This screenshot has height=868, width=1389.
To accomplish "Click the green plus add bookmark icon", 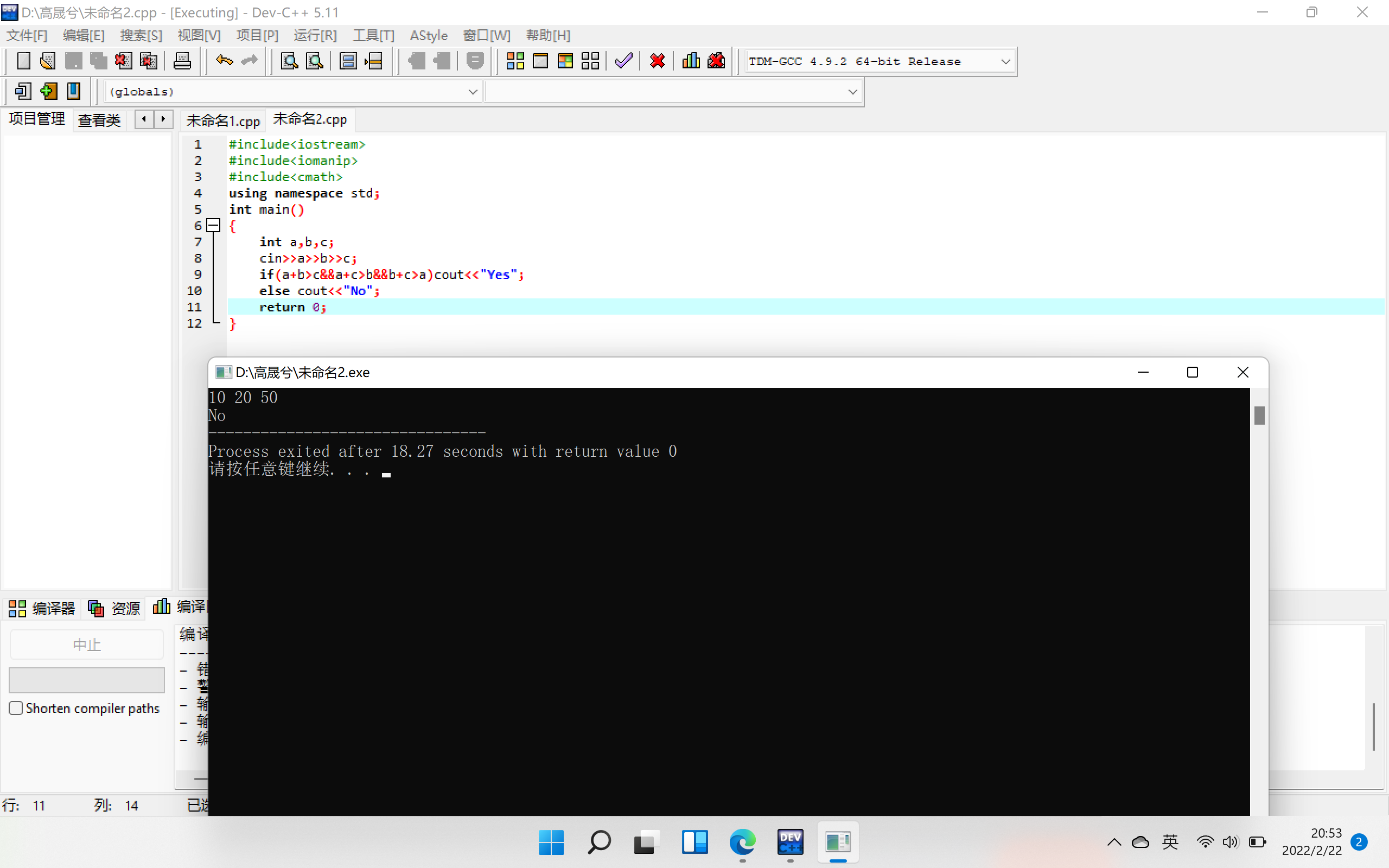I will 49,91.
